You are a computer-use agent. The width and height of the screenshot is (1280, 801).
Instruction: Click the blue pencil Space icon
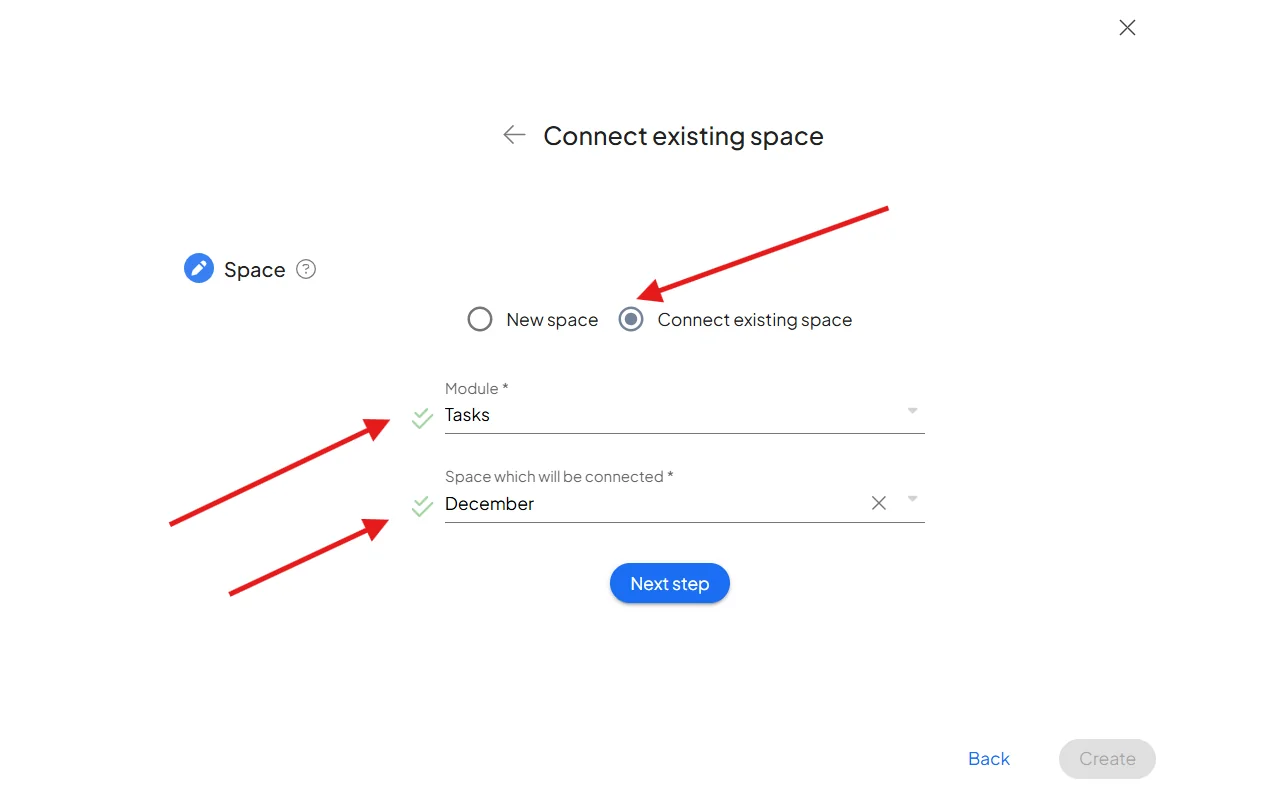pos(199,268)
